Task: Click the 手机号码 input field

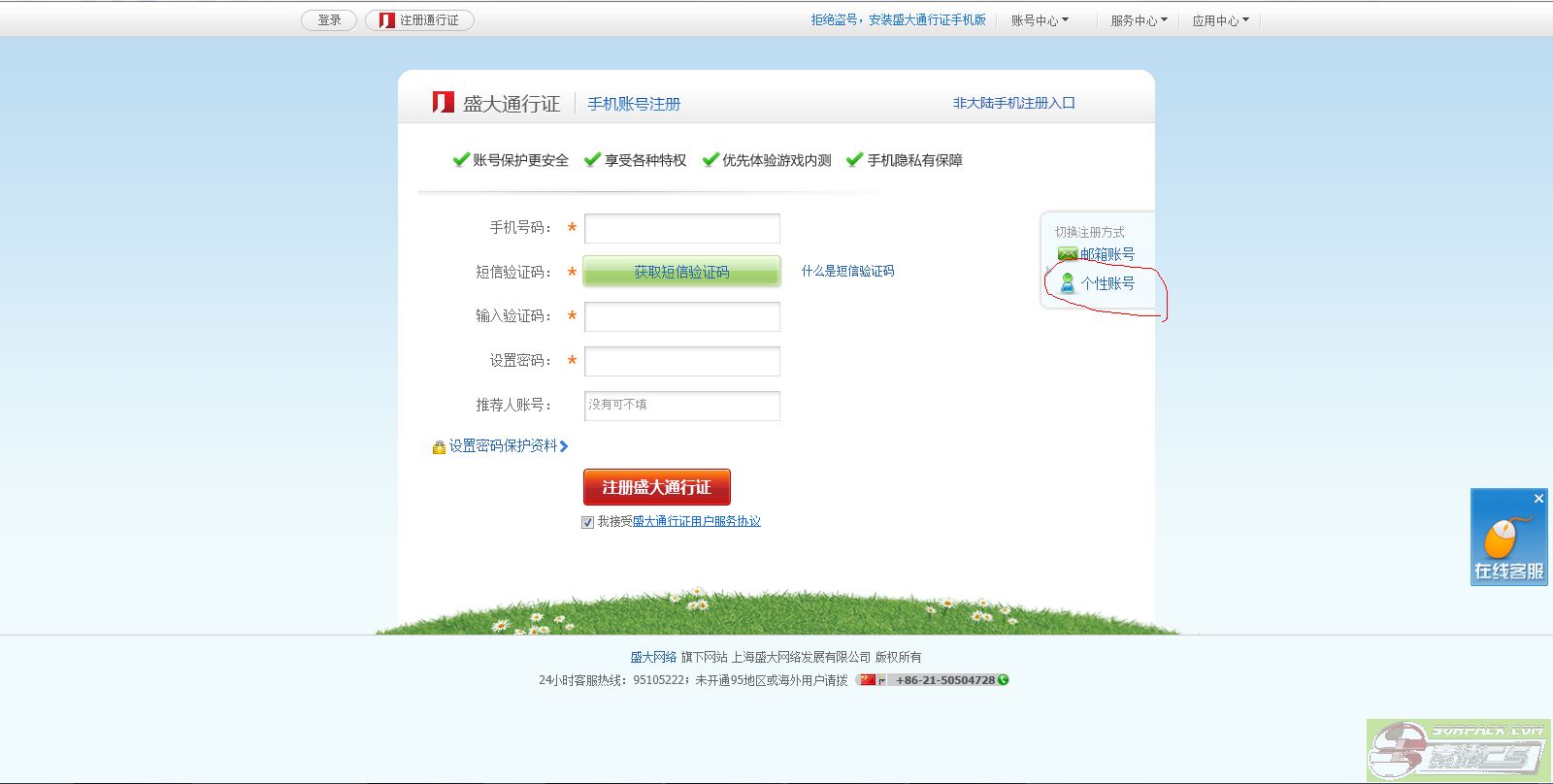Action: tap(681, 228)
